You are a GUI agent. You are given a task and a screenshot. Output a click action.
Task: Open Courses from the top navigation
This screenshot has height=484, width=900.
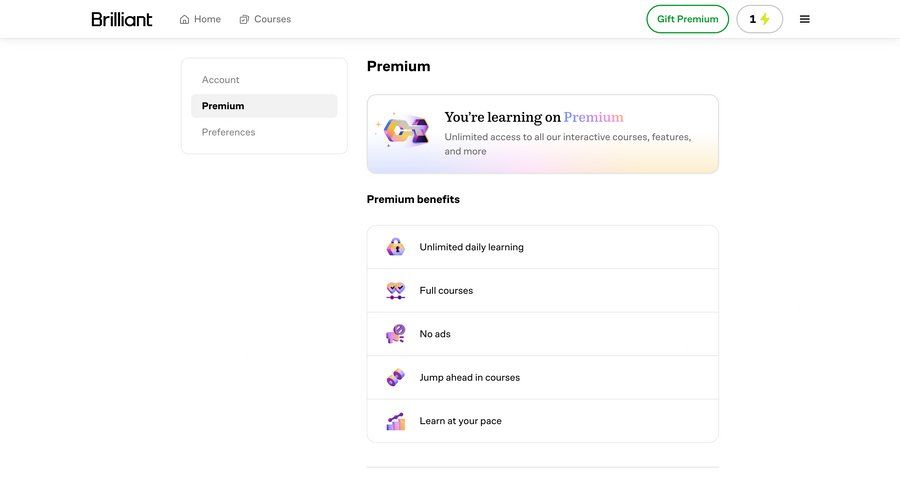pyautogui.click(x=272, y=19)
